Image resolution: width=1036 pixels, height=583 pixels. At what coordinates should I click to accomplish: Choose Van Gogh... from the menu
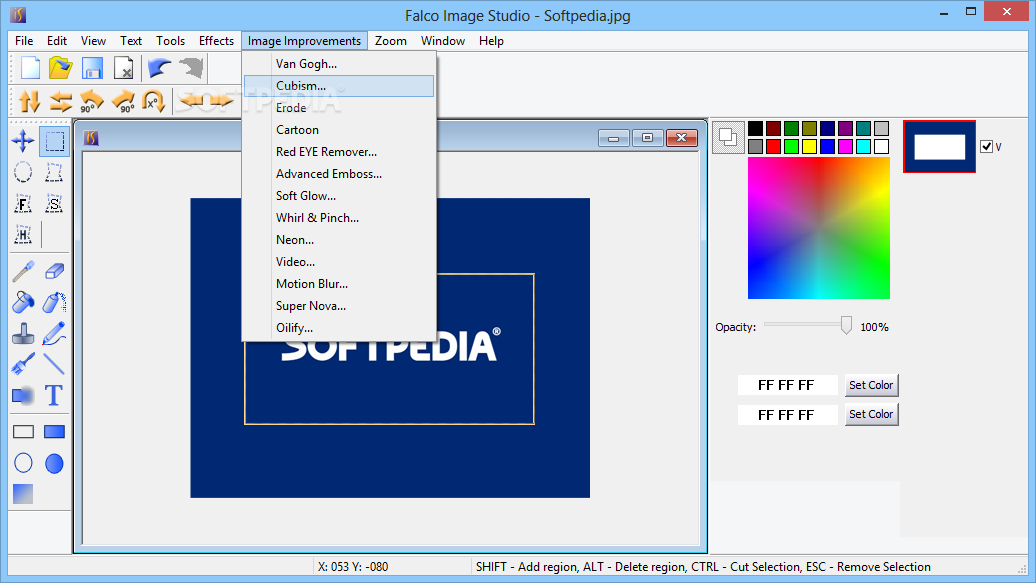[339, 64]
